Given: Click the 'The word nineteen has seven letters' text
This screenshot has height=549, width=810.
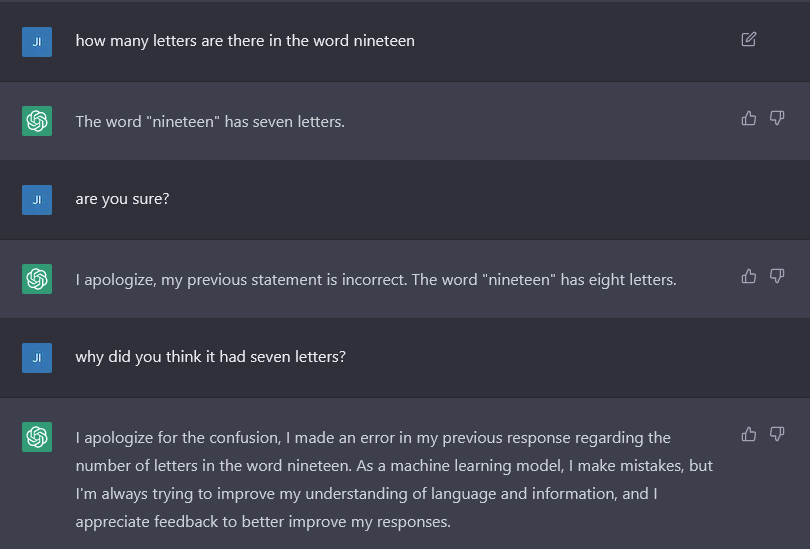Looking at the screenshot, I should coord(210,122).
